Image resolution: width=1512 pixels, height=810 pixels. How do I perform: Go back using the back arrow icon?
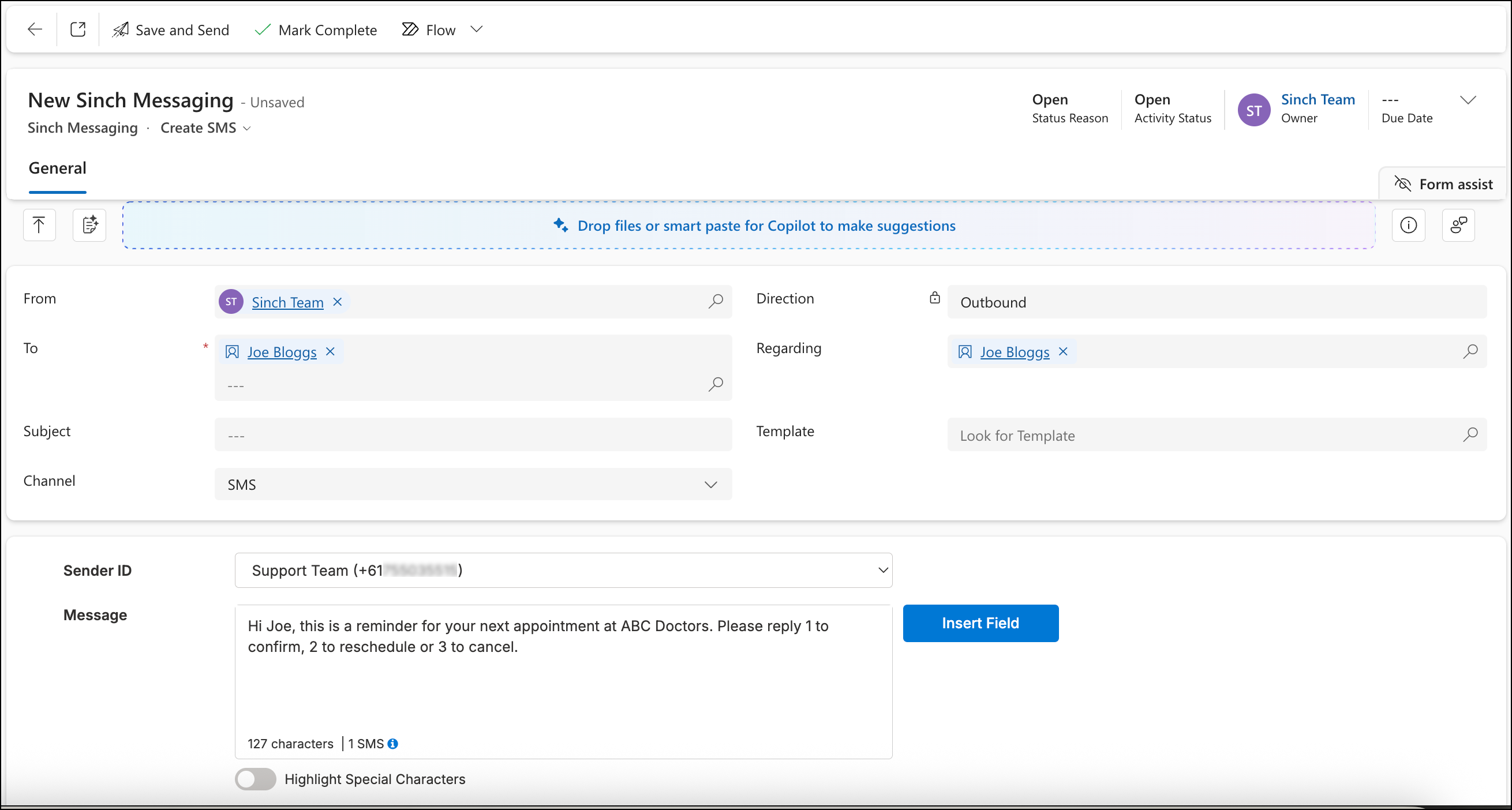[x=35, y=29]
